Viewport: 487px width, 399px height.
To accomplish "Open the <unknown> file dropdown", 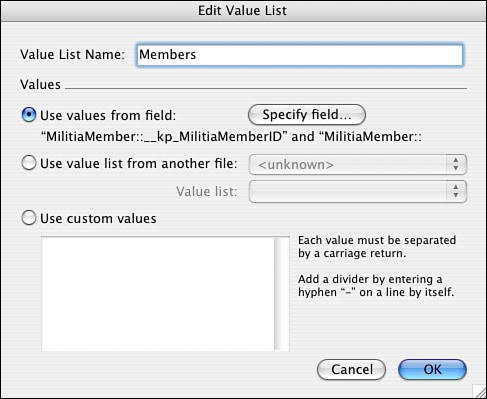I will 358,164.
